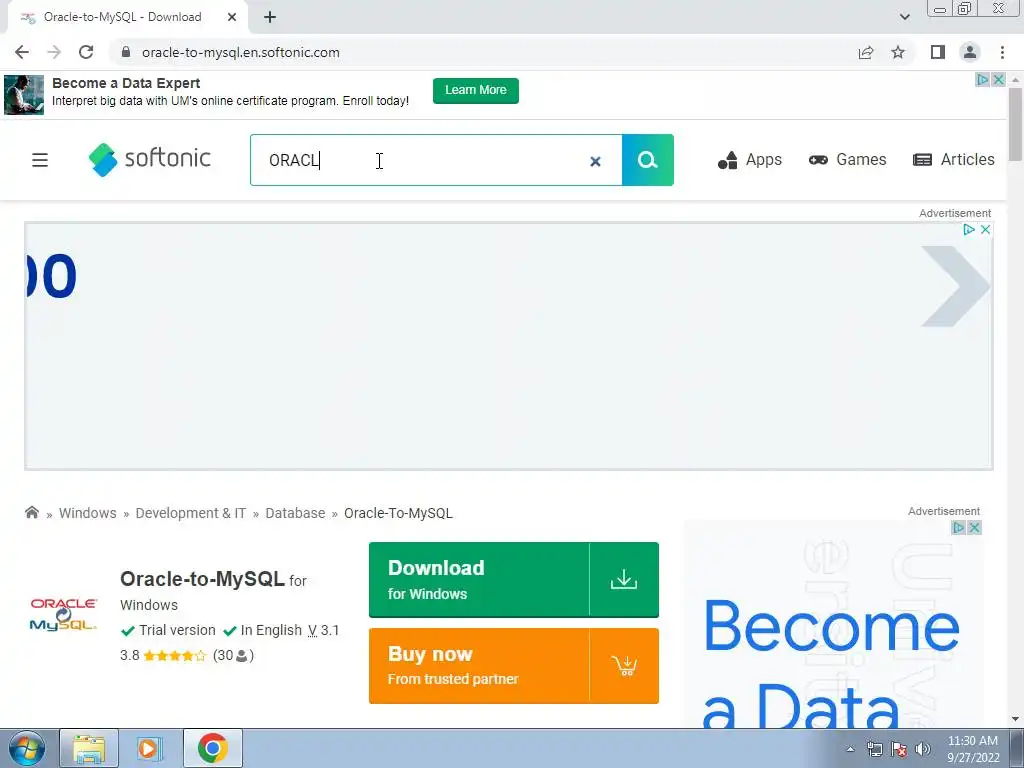Viewport: 1024px width, 768px height.
Task: Submit search with magnifier button
Action: click(647, 160)
